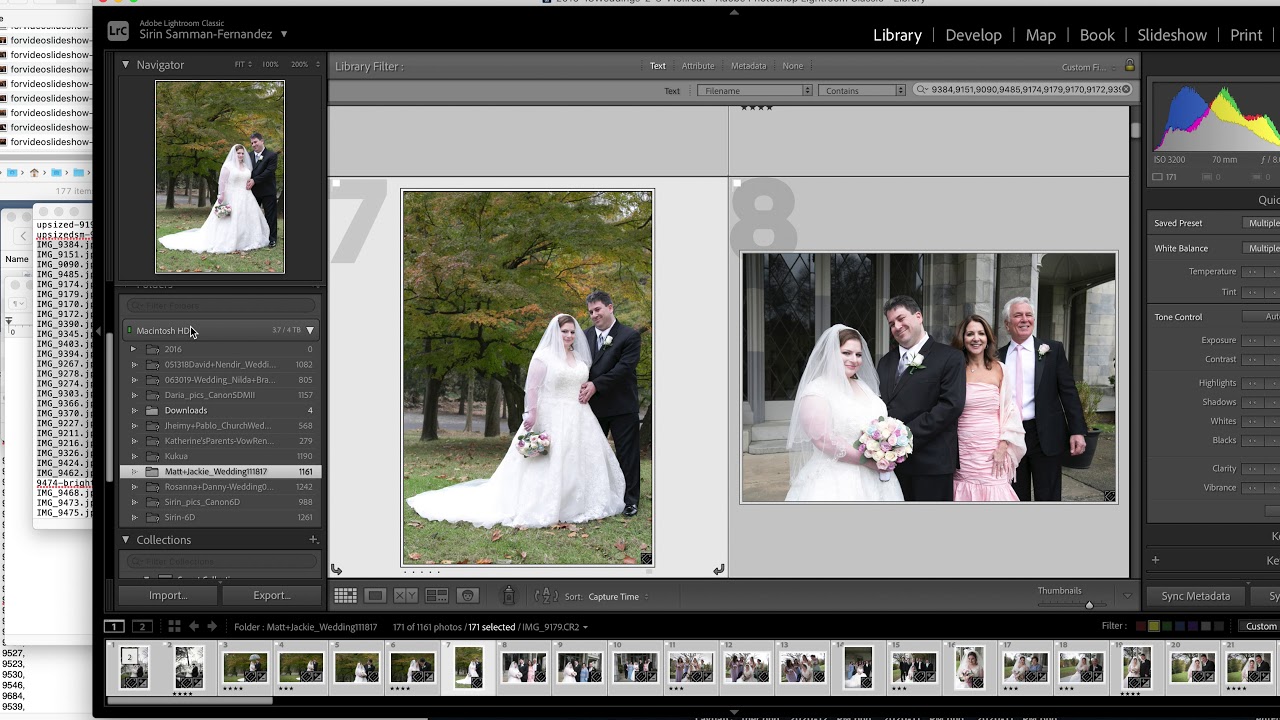Open the Contains rule dropdown
This screenshot has height=720, width=1280.
pyautogui.click(x=862, y=90)
